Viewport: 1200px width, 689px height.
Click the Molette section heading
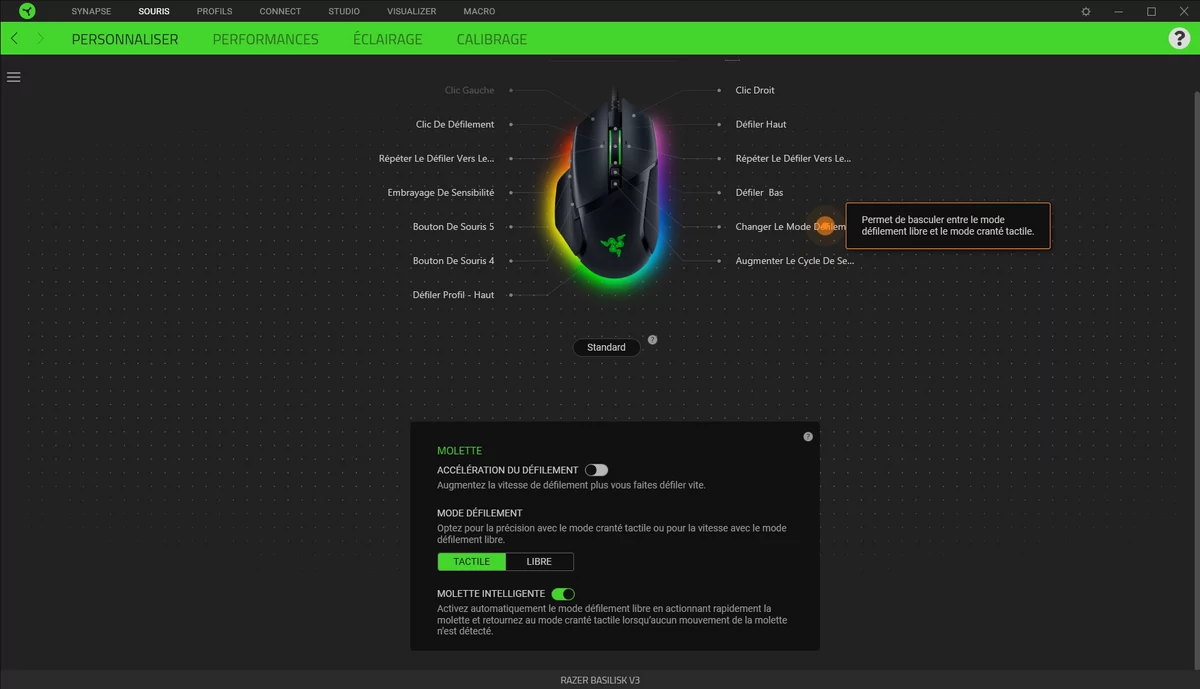click(x=460, y=451)
